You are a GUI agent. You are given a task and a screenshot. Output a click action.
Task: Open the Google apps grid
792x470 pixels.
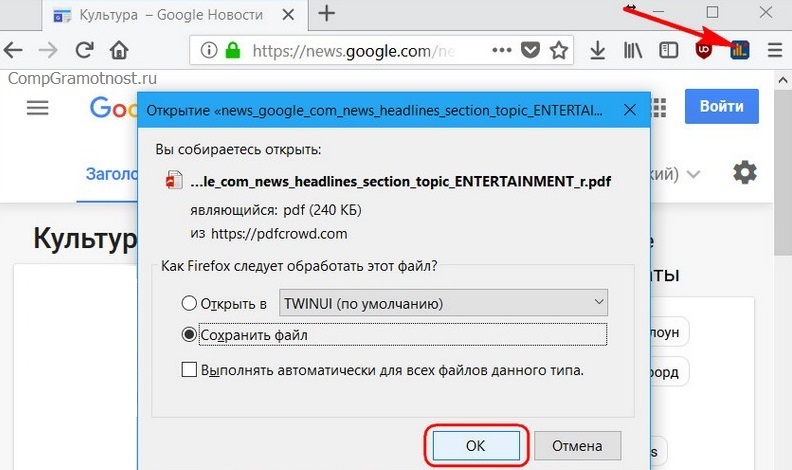point(659,108)
